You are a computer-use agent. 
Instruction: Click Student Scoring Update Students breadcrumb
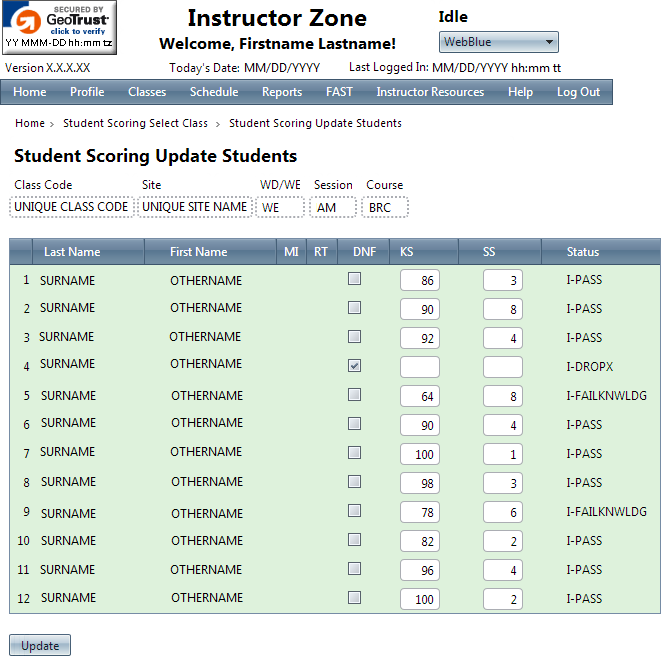[x=315, y=123]
